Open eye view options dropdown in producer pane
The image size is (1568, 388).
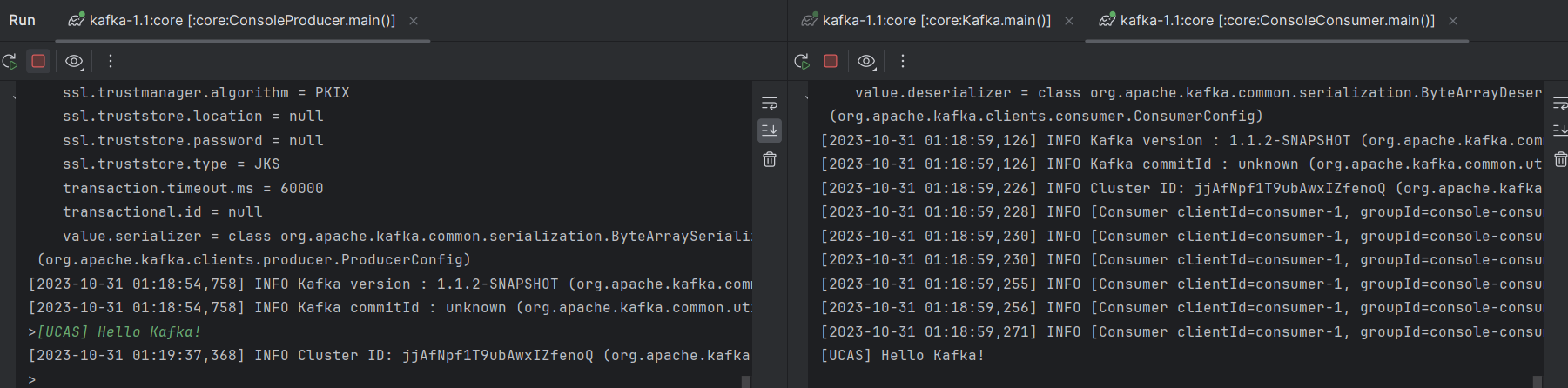[75, 61]
